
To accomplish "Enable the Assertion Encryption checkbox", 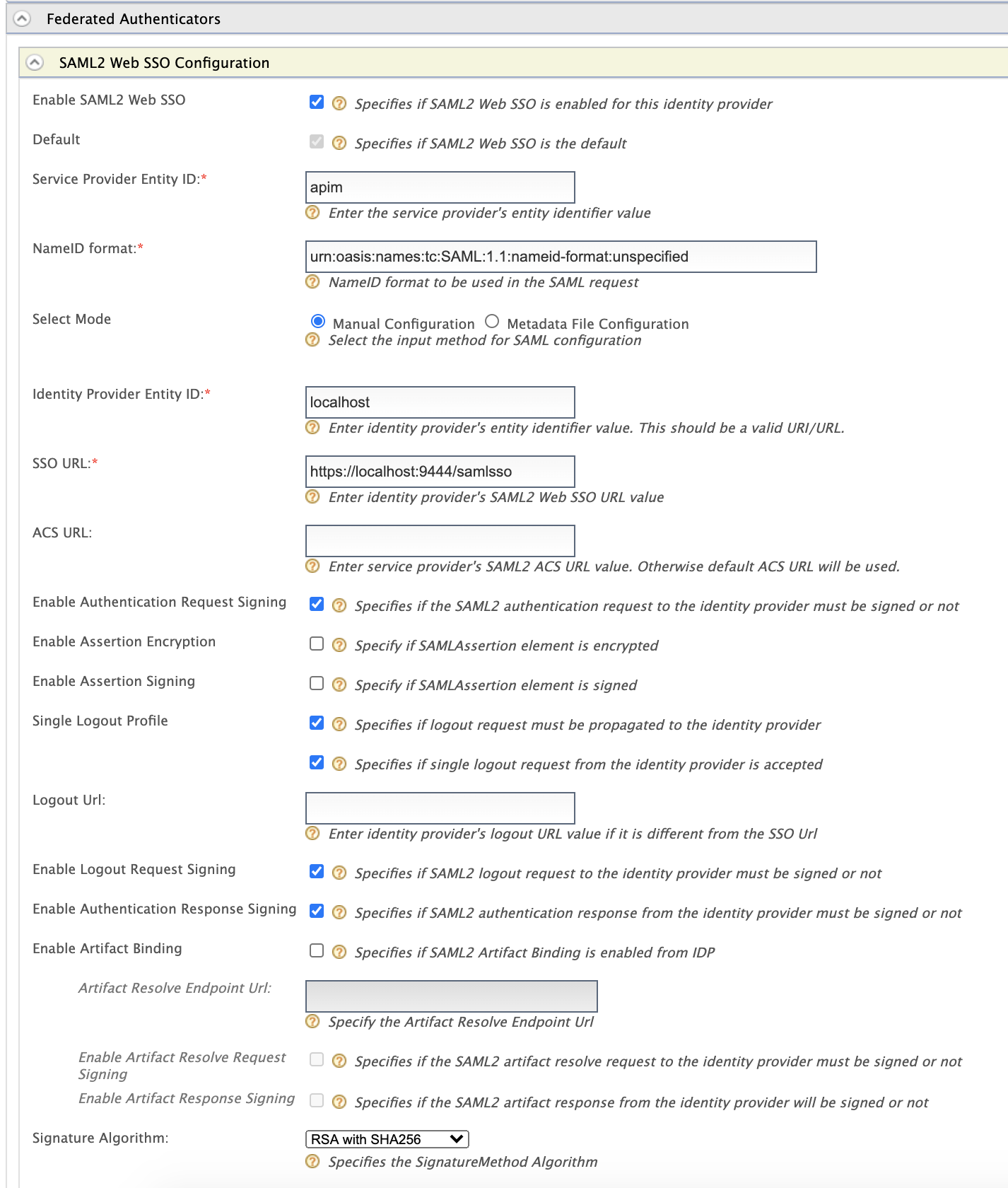I will pos(316,644).
